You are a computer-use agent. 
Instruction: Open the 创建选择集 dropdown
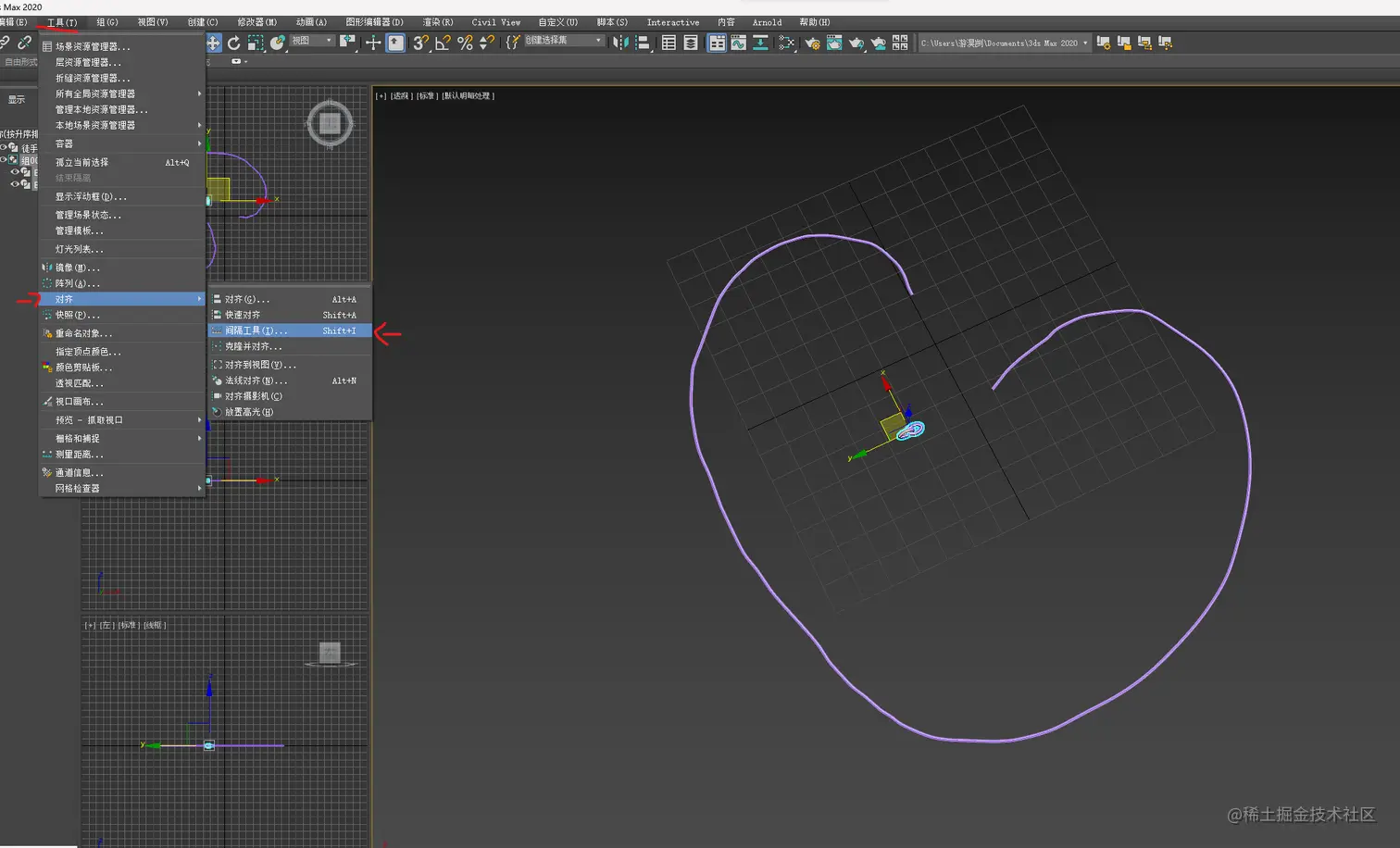[564, 41]
